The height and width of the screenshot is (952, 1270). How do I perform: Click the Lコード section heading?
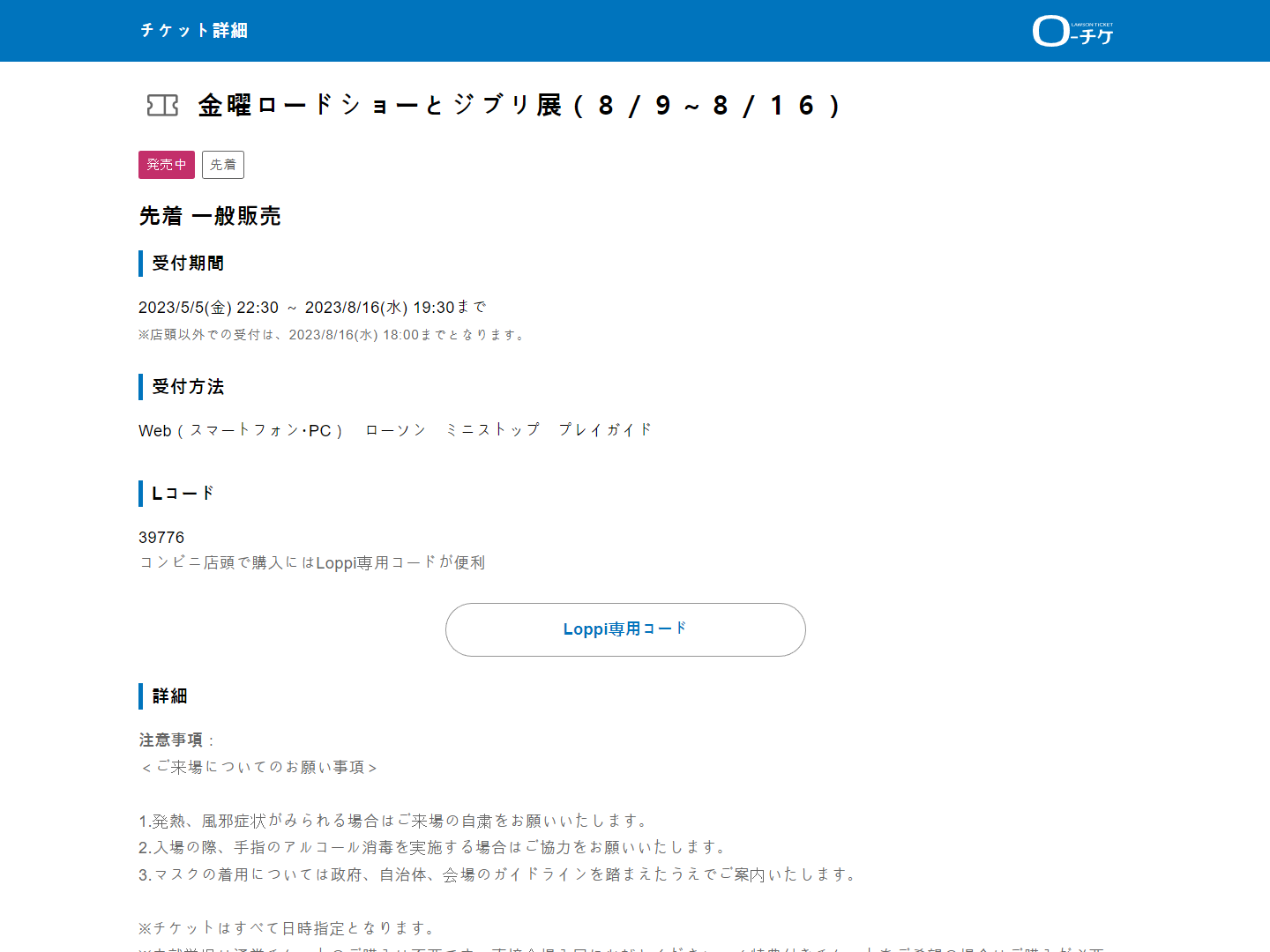(183, 494)
